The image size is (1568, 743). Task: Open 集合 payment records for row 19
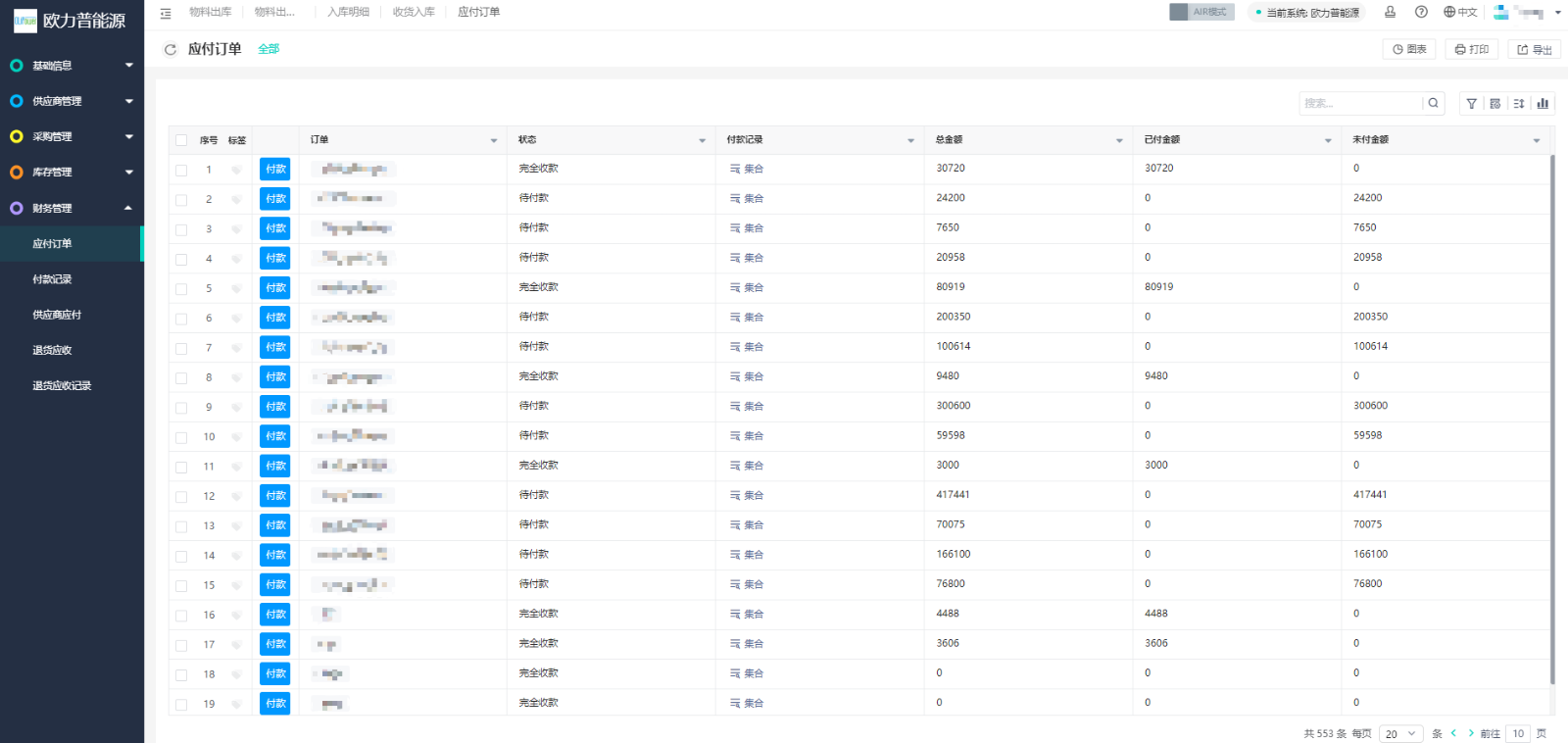point(746,703)
